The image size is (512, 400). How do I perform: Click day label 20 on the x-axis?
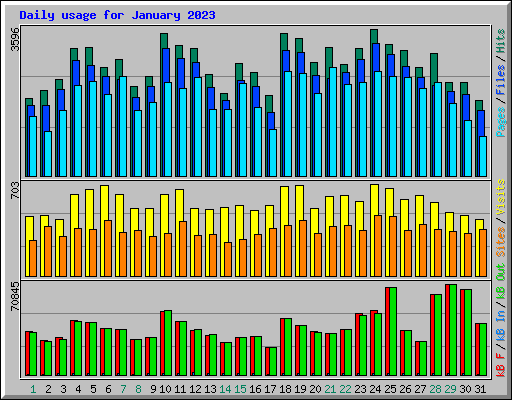click(315, 389)
